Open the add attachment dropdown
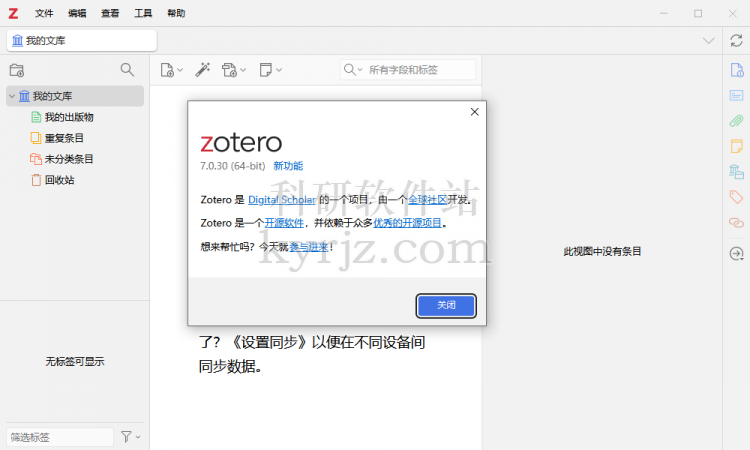750x450 pixels. coord(234,70)
